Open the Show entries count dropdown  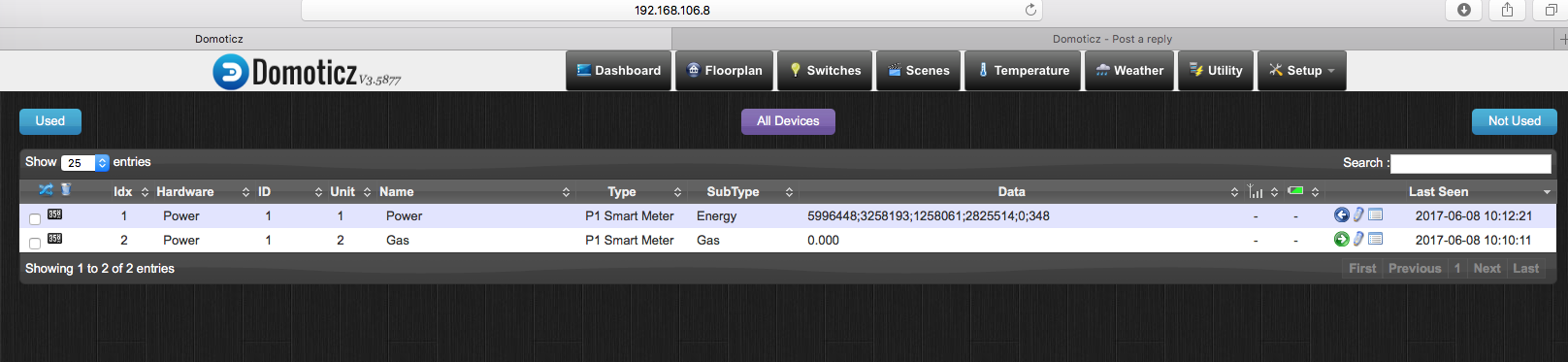pyautogui.click(x=84, y=163)
